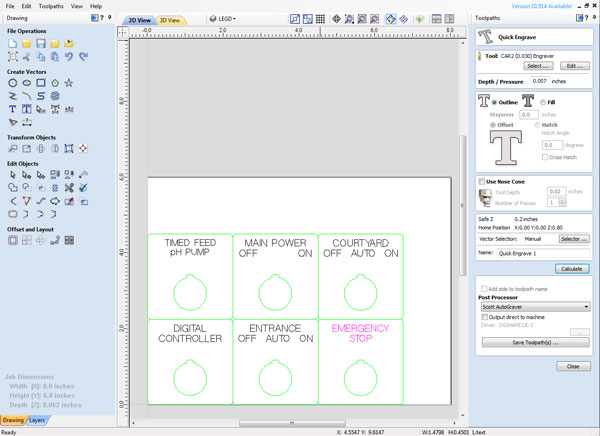
Task: Click the Depth / Pressure input field
Action: coord(539,80)
